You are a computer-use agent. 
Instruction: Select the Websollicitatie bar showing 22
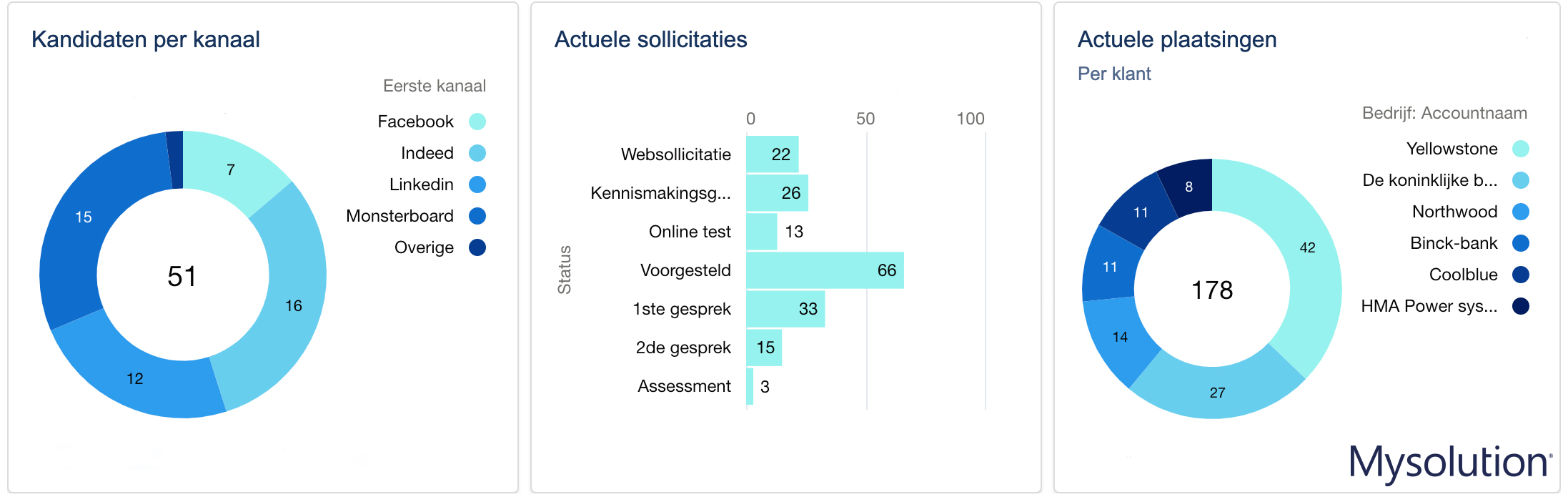(772, 154)
